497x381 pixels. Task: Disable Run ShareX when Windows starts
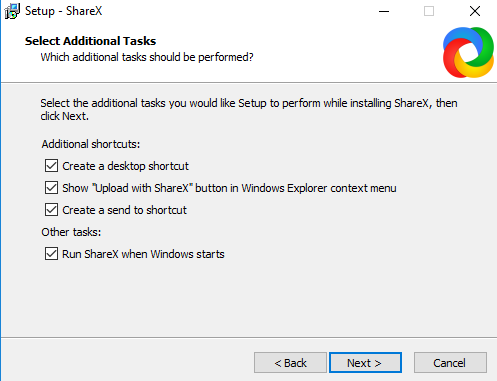click(x=51, y=254)
